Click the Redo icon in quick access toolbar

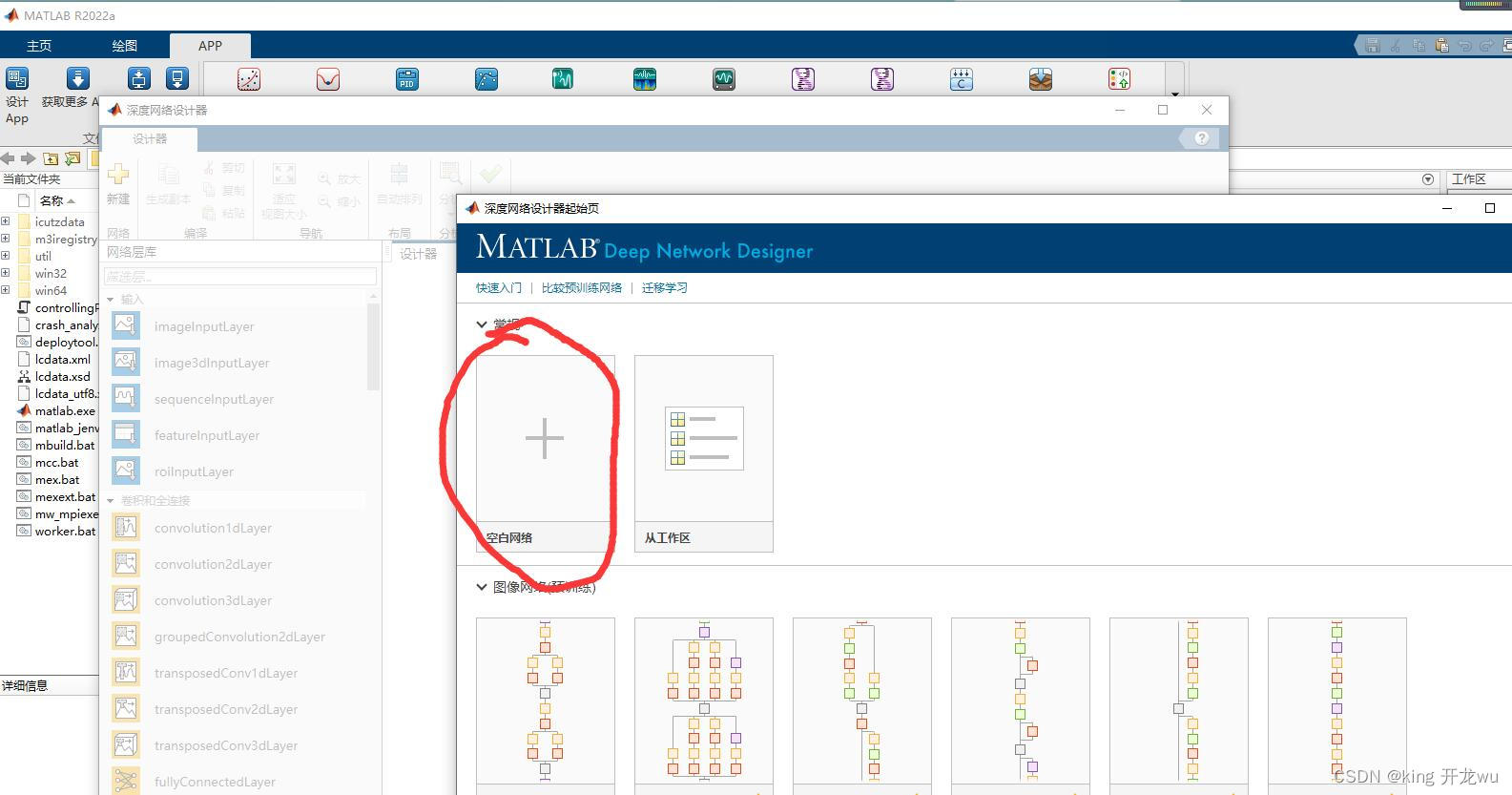(x=1487, y=46)
